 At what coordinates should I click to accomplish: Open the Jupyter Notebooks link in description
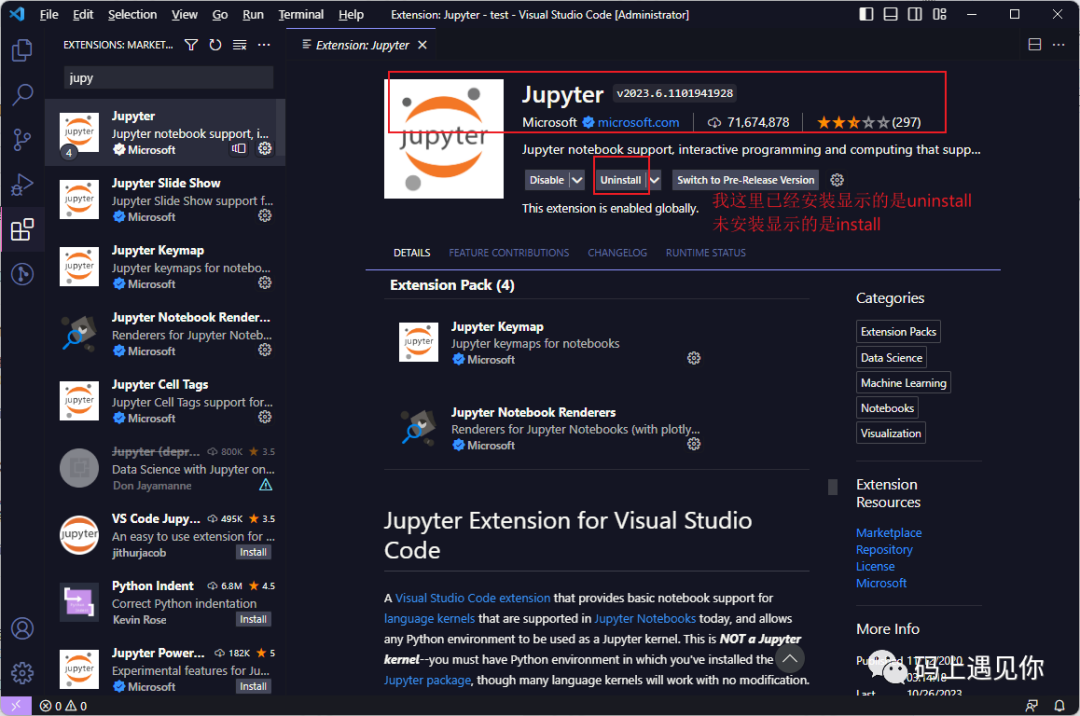coord(645,618)
